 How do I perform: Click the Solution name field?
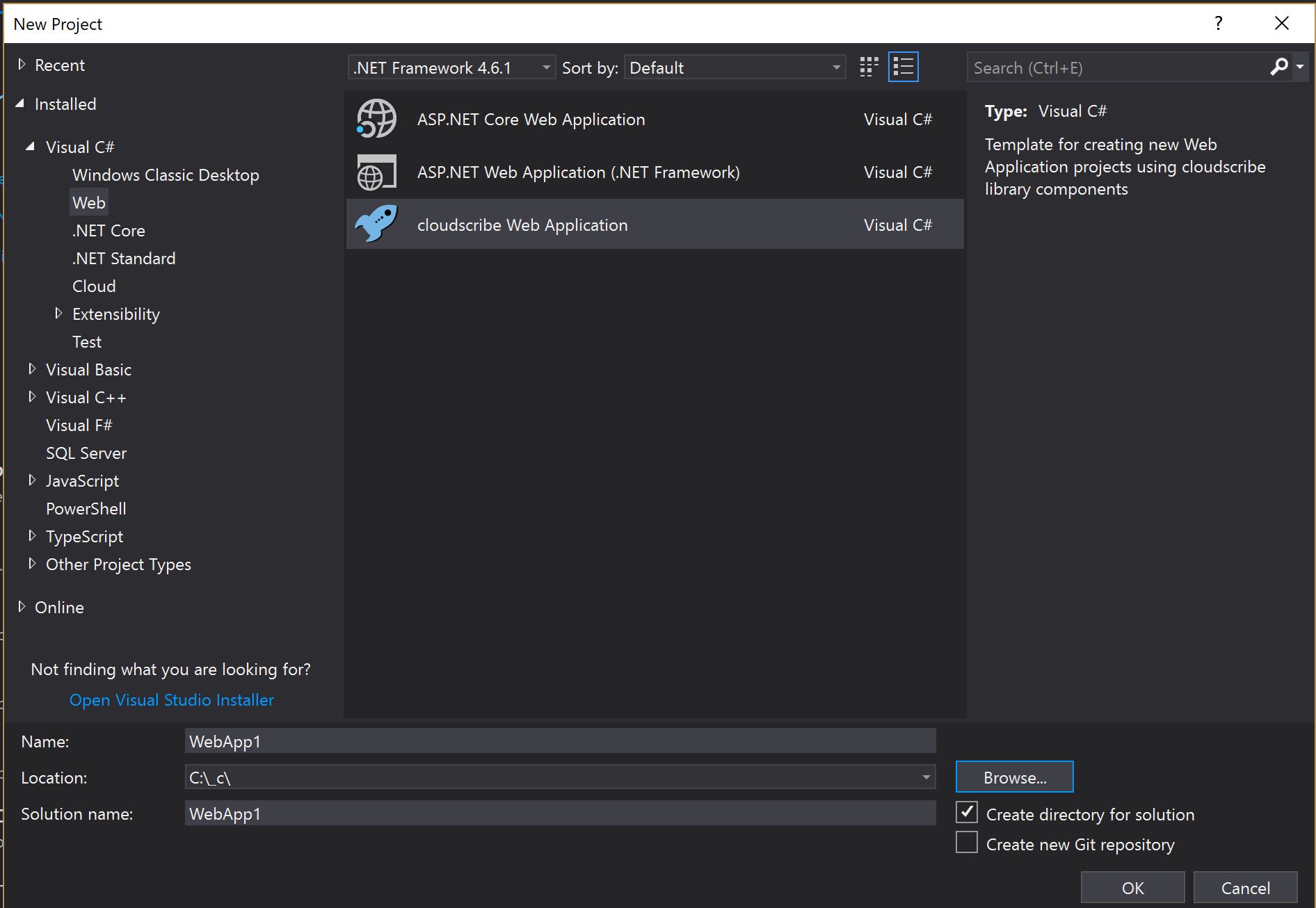click(x=561, y=813)
